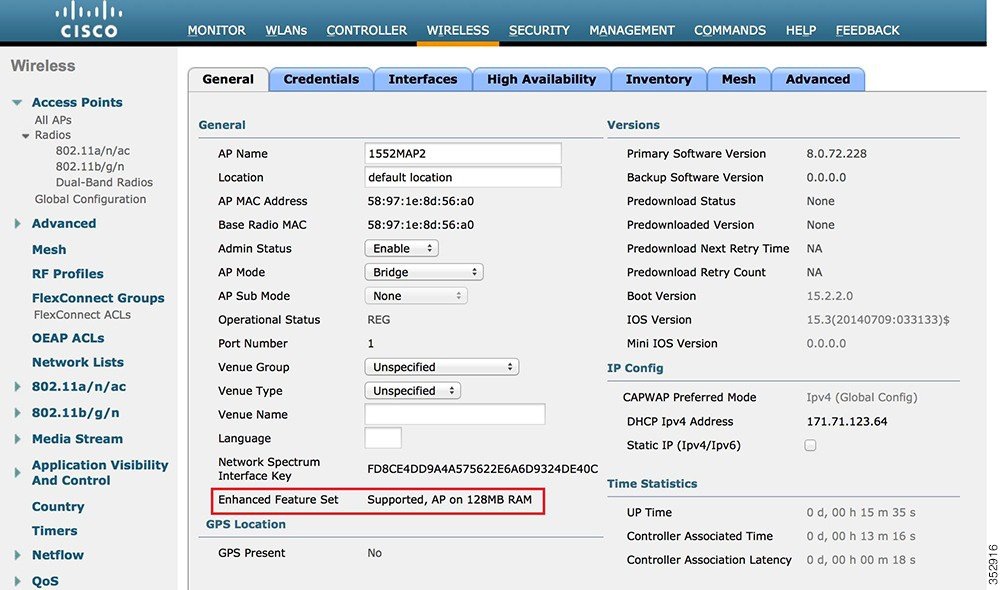Open Network Lists link
1000x590 pixels.
tap(78, 362)
